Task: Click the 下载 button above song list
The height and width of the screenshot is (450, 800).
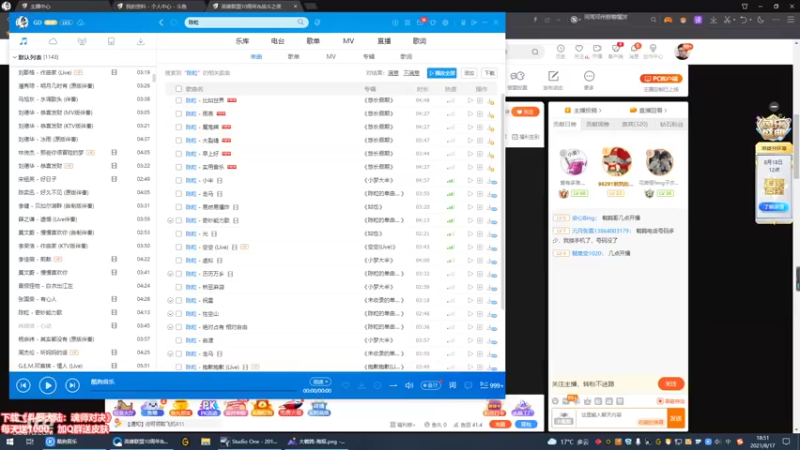Action: pos(490,73)
